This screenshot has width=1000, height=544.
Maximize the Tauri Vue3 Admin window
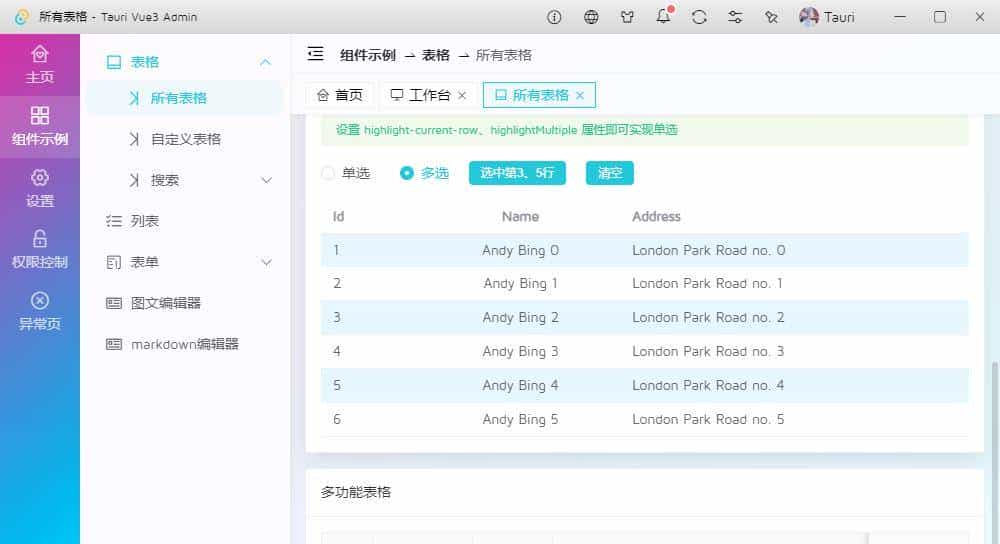pyautogui.click(x=939, y=17)
